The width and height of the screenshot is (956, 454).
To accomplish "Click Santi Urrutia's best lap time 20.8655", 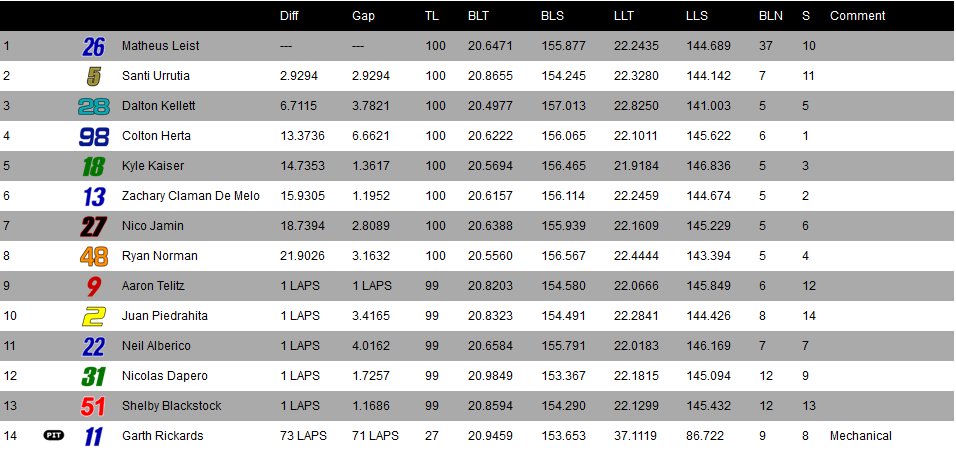I will pyautogui.click(x=491, y=76).
